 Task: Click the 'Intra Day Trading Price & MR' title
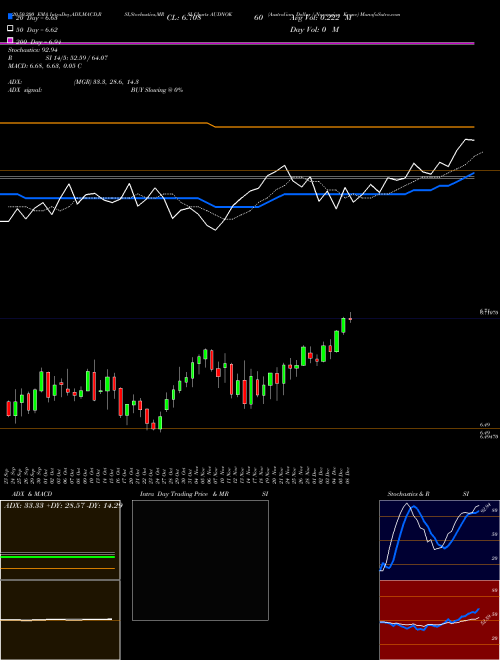pos(184,494)
